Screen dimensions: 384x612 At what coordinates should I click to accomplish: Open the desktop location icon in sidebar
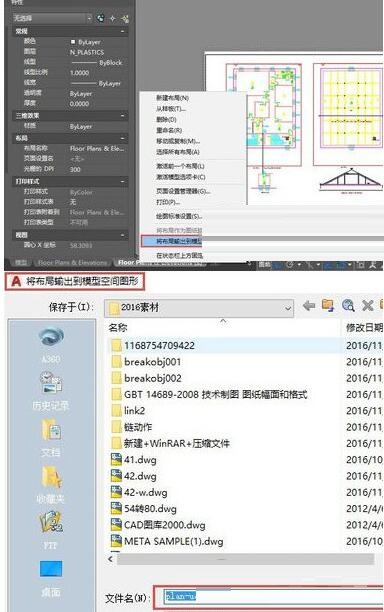51,578
